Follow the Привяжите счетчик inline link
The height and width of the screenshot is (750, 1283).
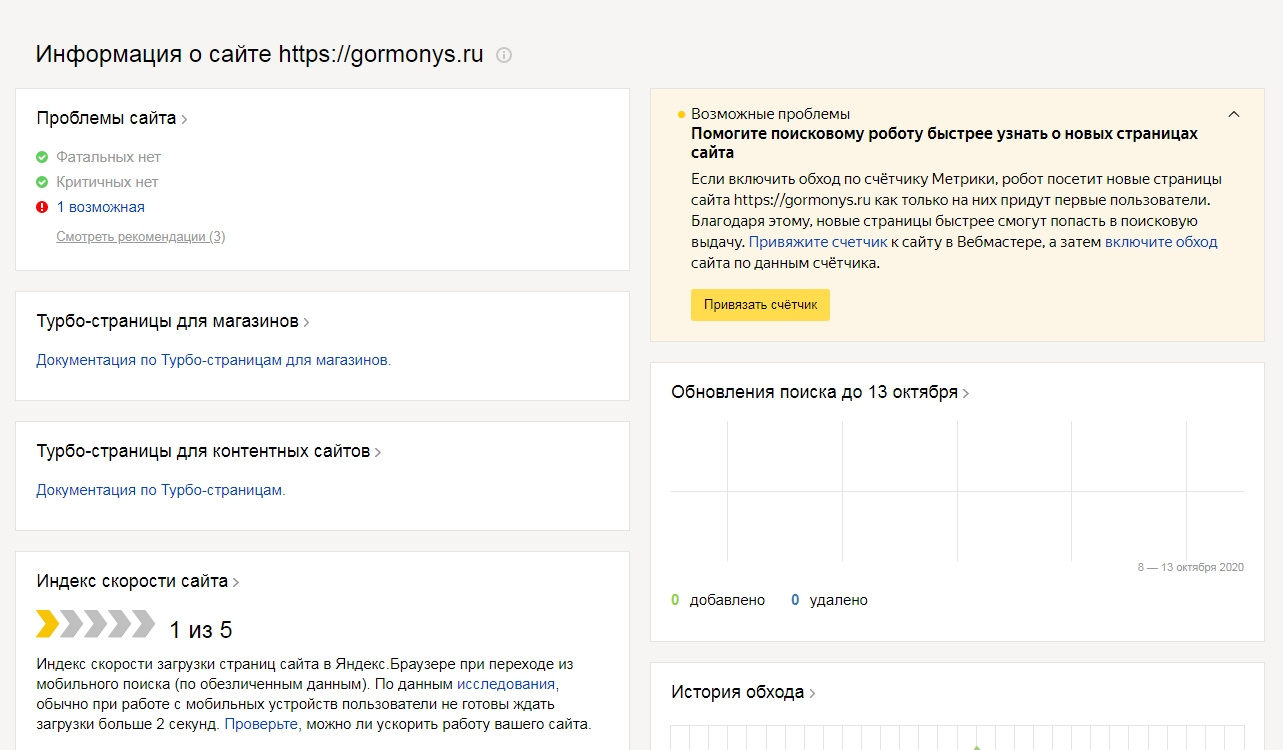pyautogui.click(x=818, y=242)
